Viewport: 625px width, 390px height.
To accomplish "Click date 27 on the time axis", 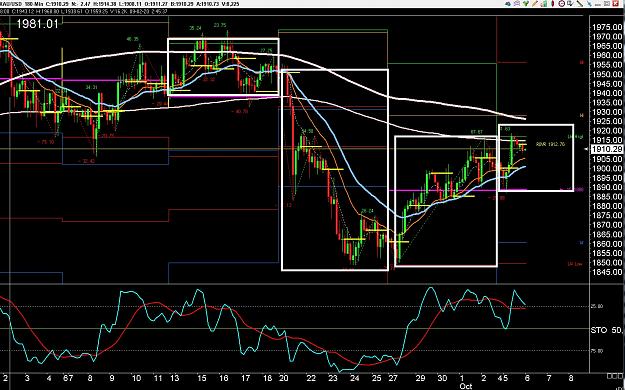I will (393, 378).
